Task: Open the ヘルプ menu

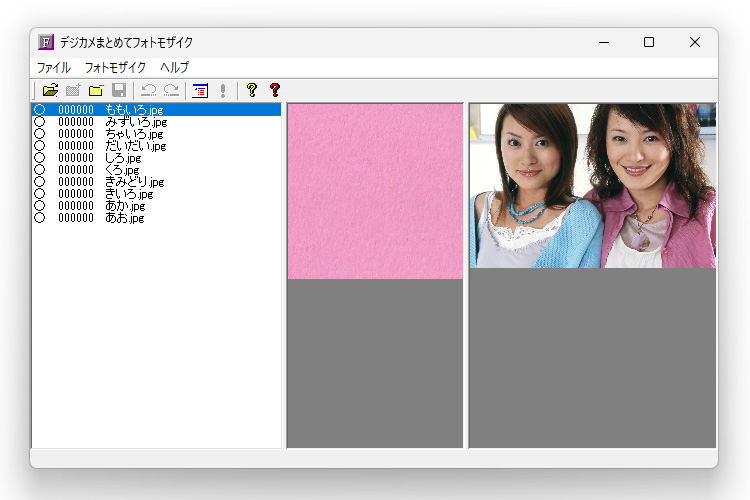Action: [x=175, y=67]
